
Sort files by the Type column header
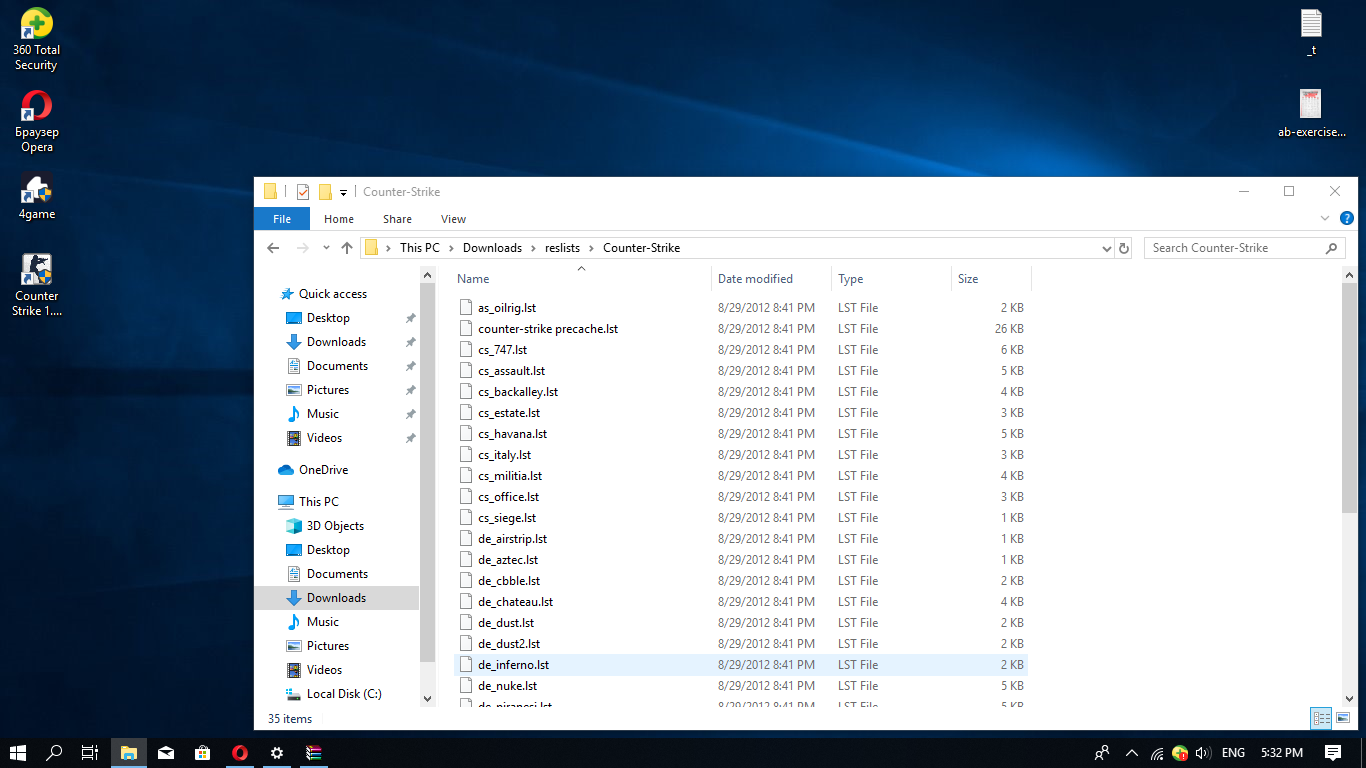(x=891, y=279)
